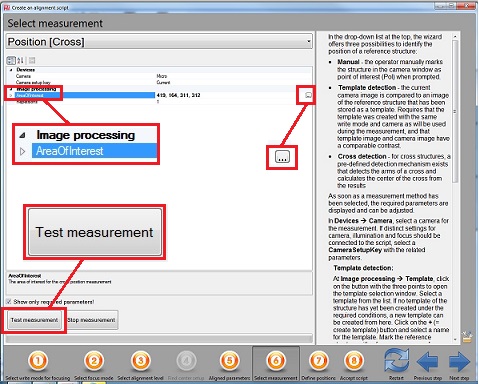Toggle Show only required parameters checkbox
This screenshot has width=479, height=384.
[x=9, y=302]
